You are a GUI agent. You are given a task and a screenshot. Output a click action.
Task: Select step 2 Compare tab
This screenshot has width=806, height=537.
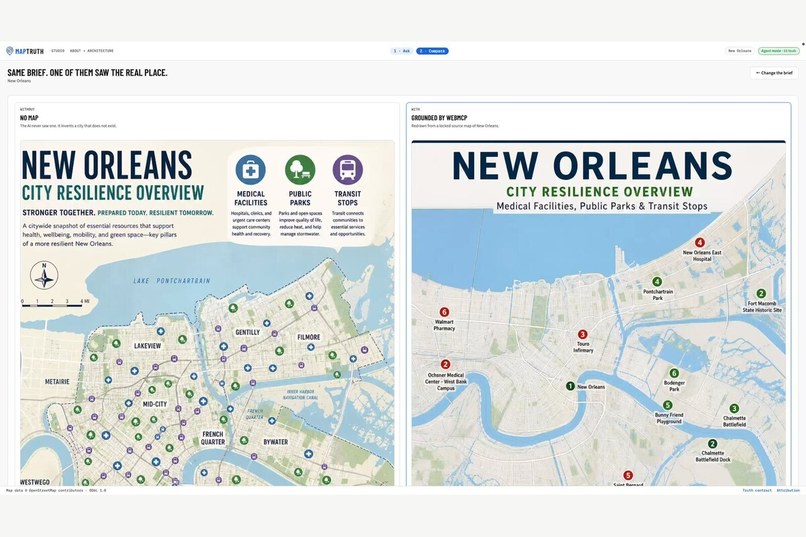pos(432,51)
